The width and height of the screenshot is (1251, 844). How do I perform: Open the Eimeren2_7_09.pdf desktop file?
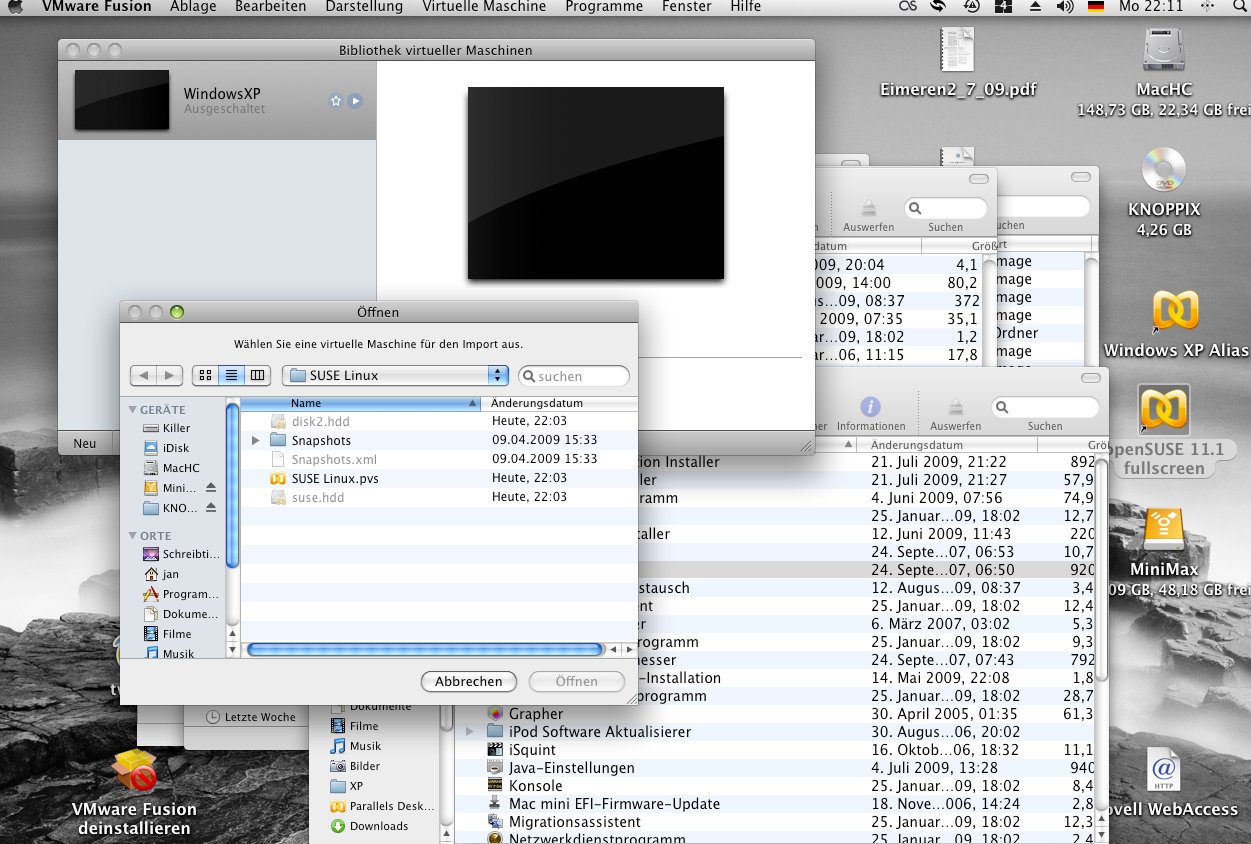(x=958, y=62)
